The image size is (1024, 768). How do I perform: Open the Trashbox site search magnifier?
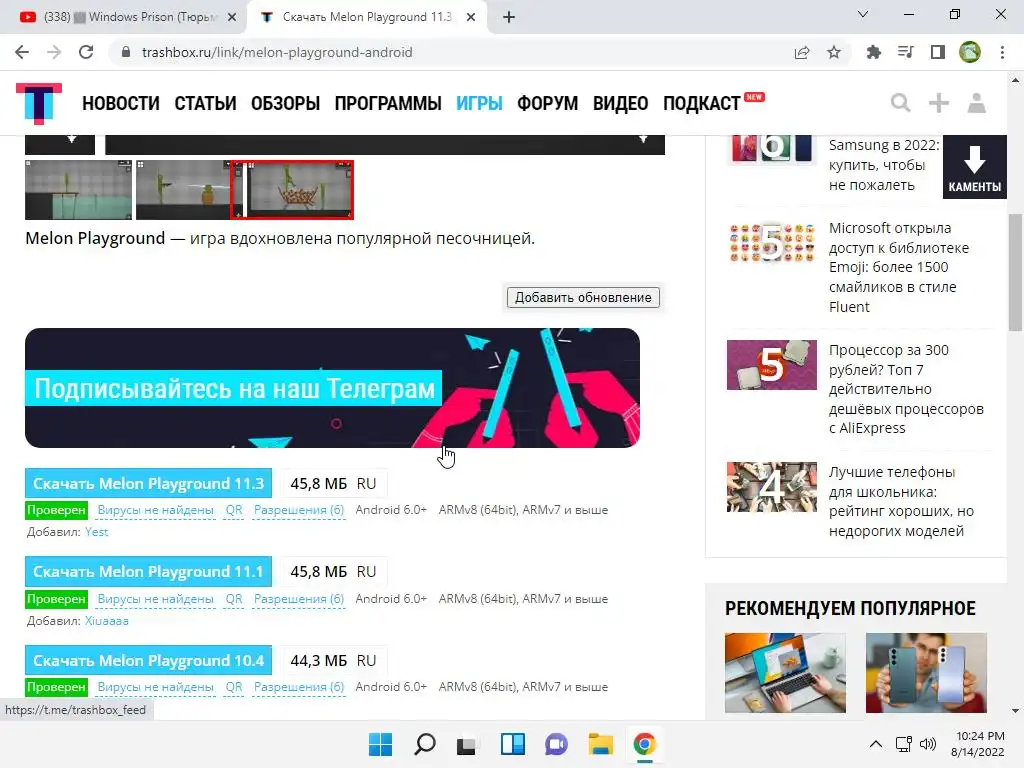tap(901, 103)
